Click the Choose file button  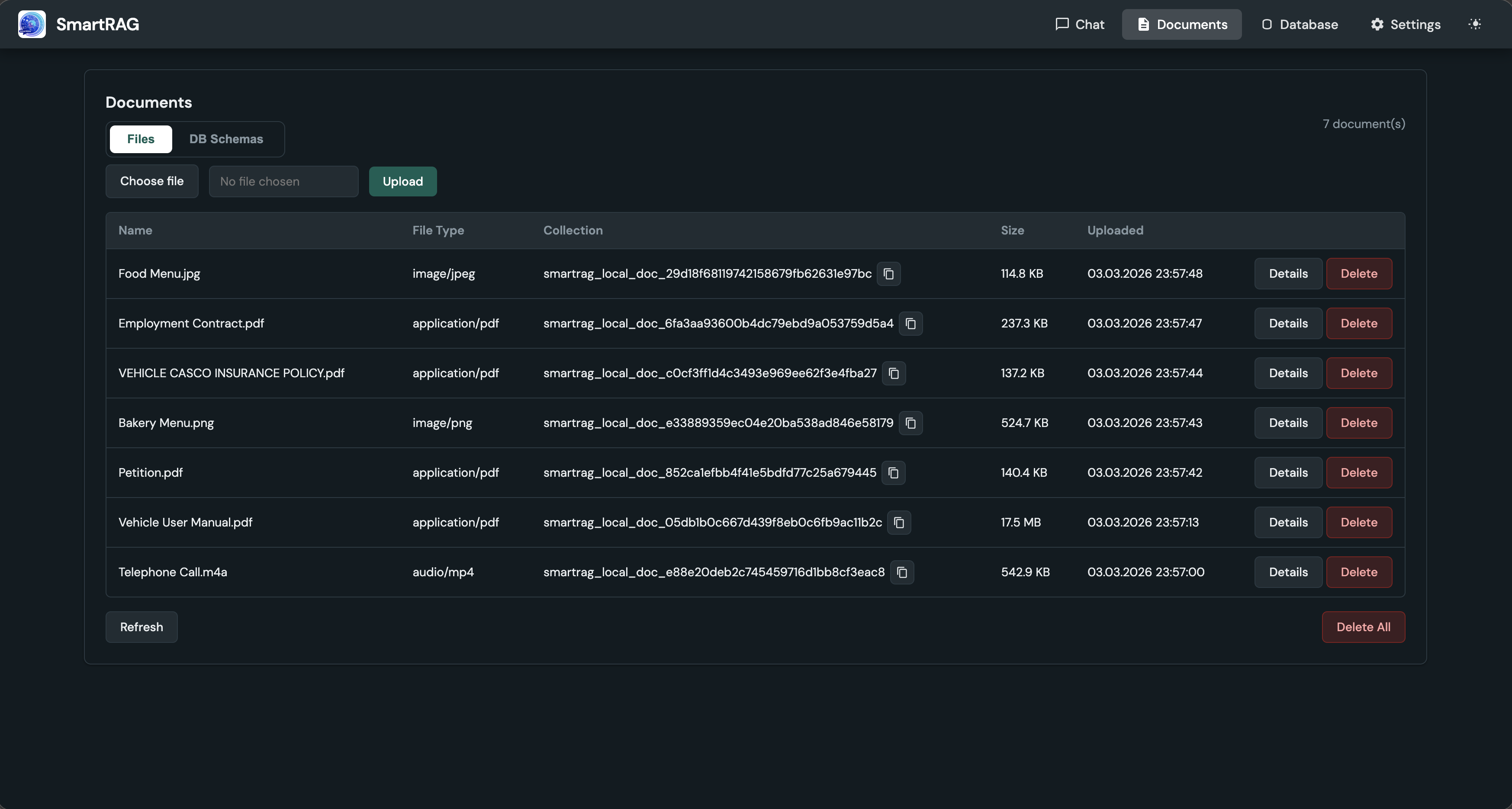152,181
